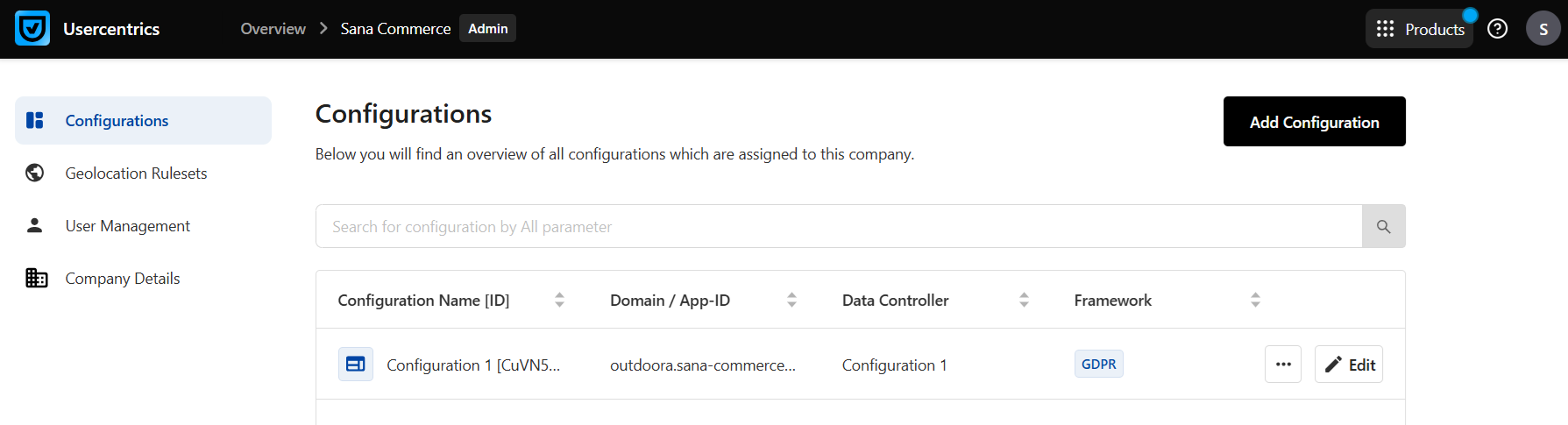Edit Configuration 1
Viewport: 1568px width, 425px height.
[x=1348, y=365]
